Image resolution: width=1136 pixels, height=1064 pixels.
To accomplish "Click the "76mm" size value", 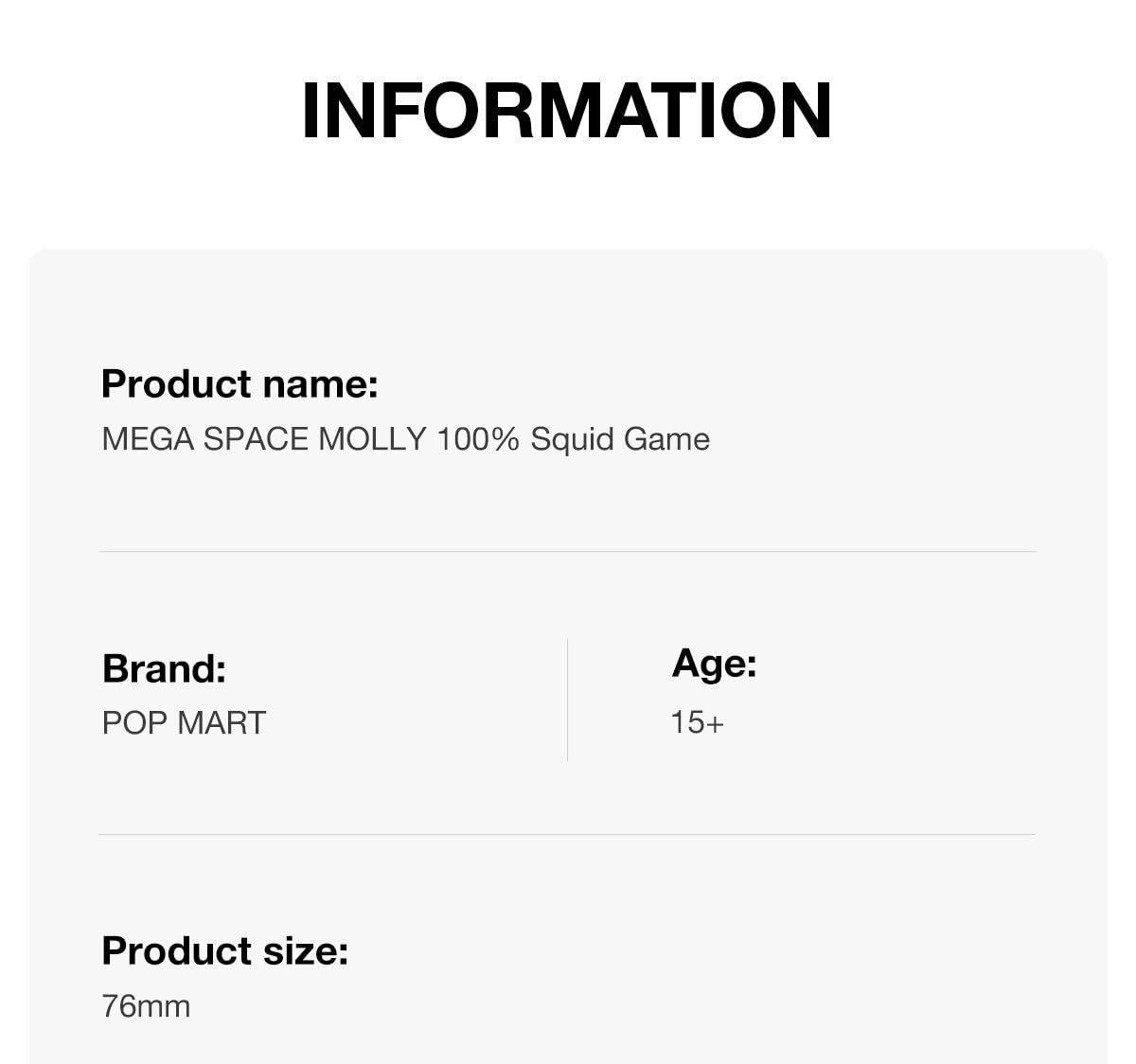I will pos(146,1006).
